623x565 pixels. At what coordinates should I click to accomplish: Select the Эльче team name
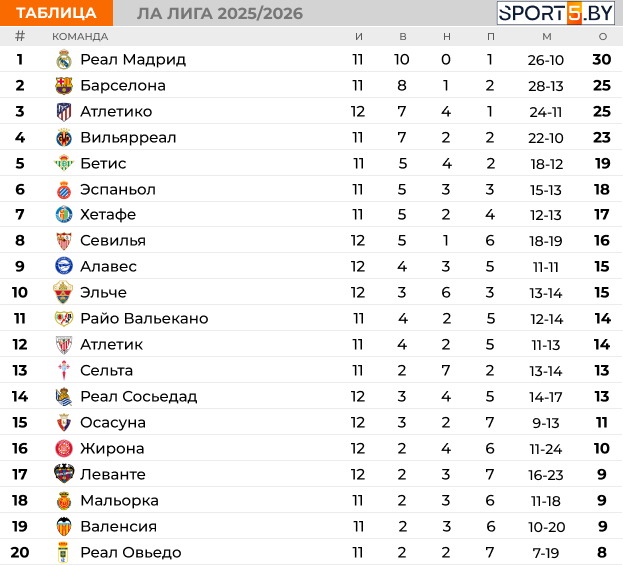point(103,293)
